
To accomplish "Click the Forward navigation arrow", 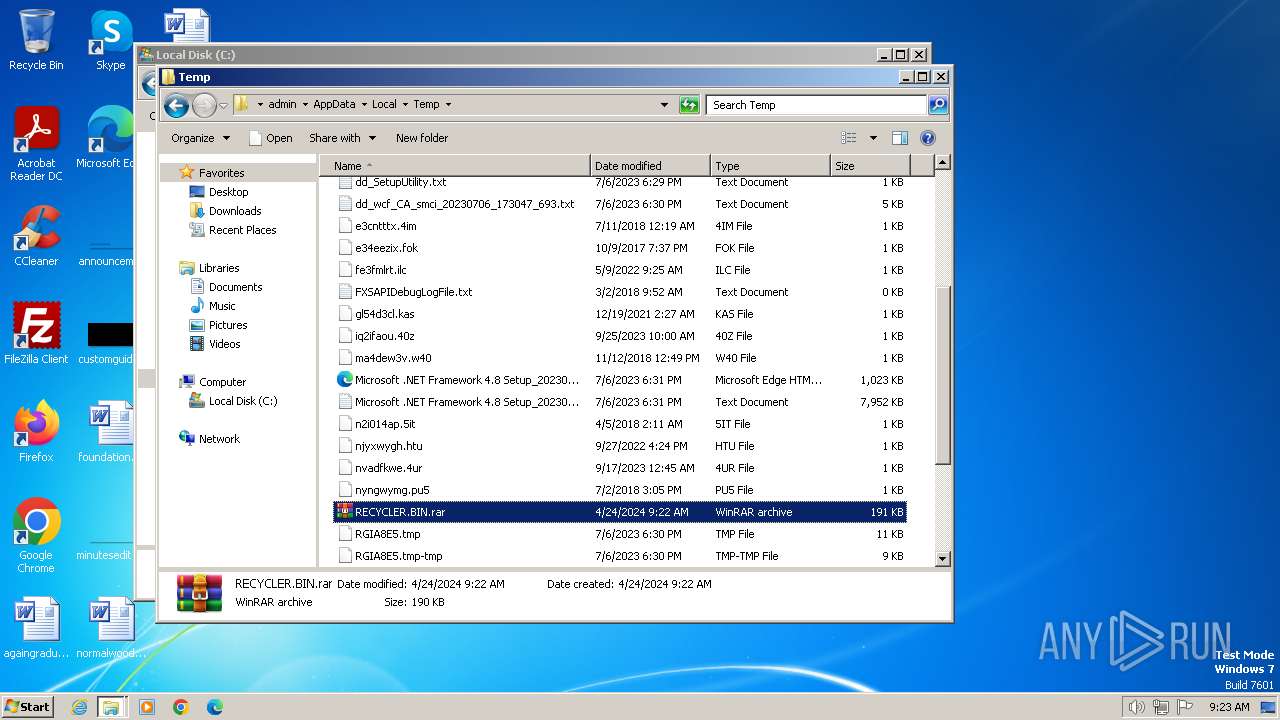I will (204, 105).
